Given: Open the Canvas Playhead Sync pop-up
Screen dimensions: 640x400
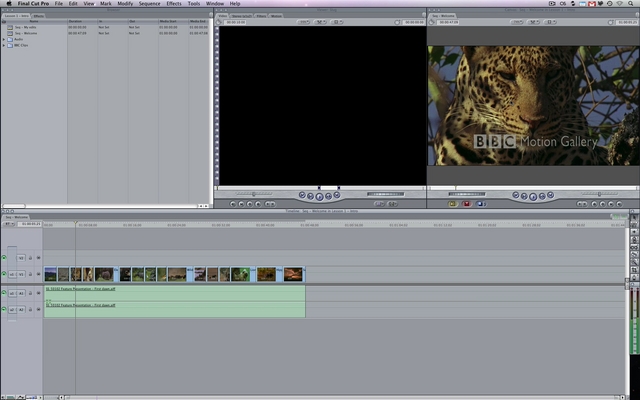Looking at the screenshot, I should tap(533, 22).
